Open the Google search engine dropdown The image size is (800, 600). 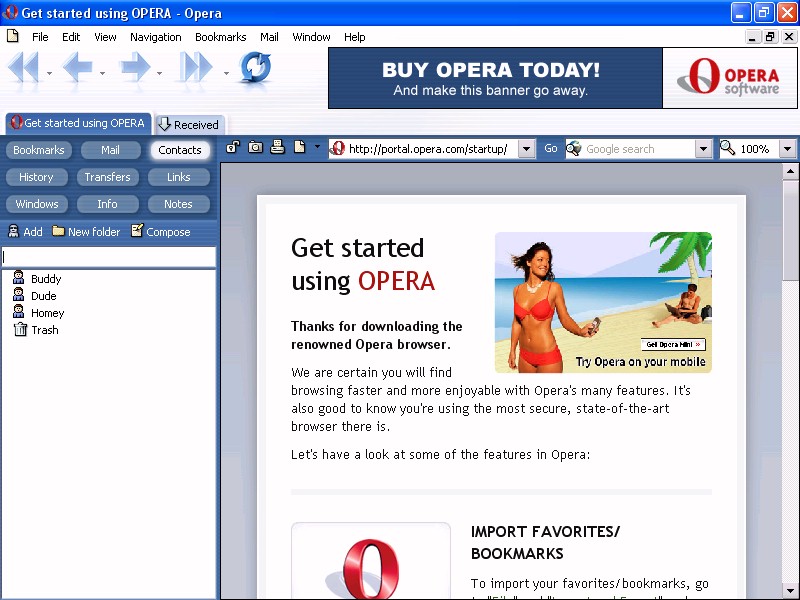pyautogui.click(x=703, y=149)
